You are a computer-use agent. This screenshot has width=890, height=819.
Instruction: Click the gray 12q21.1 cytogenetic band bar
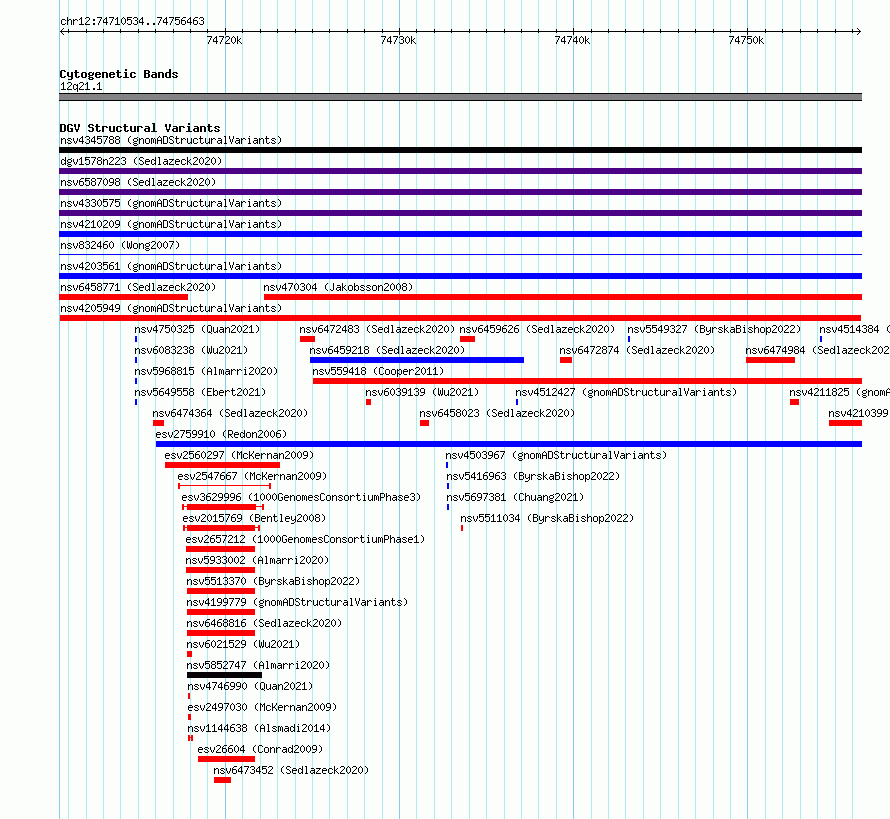(460, 97)
